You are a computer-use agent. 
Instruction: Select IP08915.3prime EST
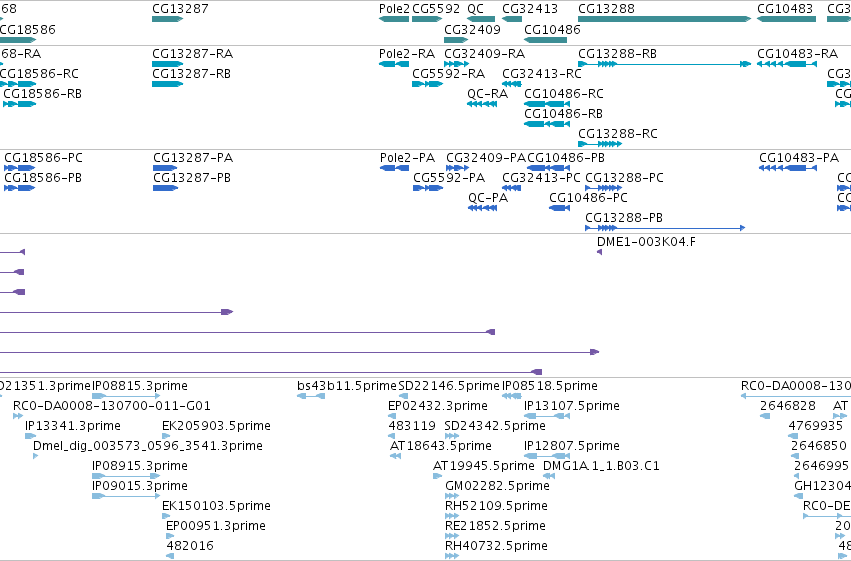coord(126,476)
